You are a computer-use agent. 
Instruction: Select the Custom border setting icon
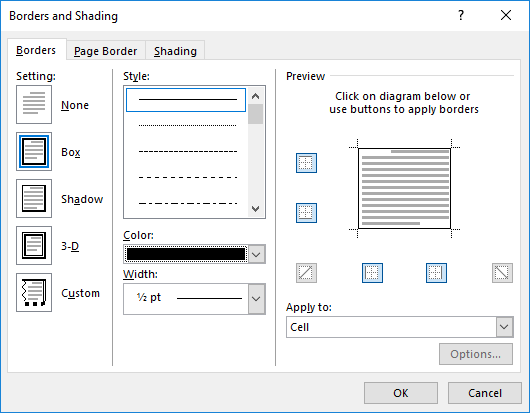click(34, 292)
